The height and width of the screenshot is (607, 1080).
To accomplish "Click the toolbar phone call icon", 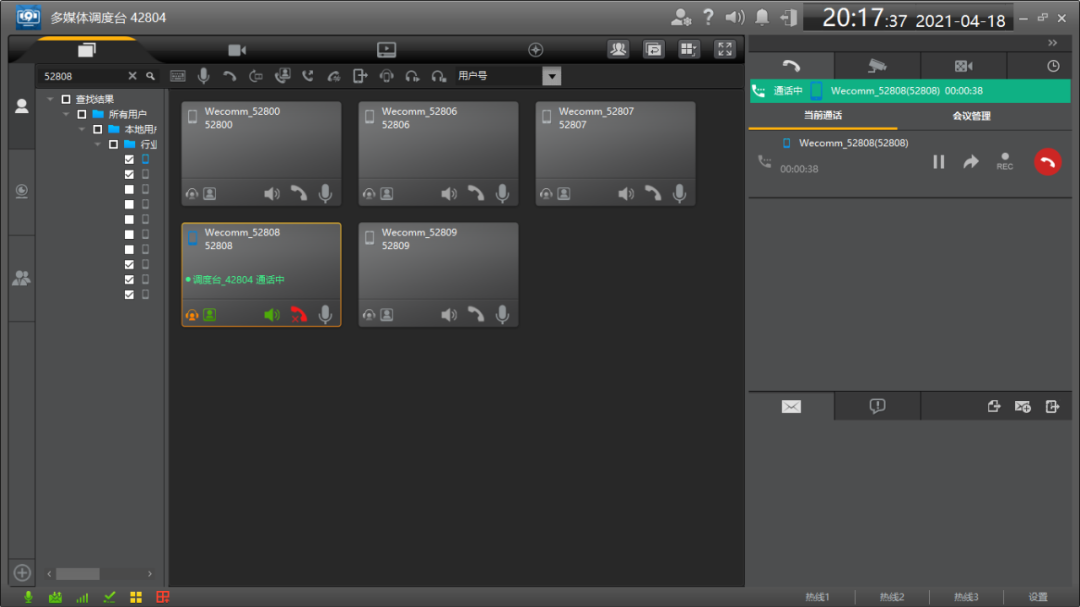I will click(x=229, y=76).
